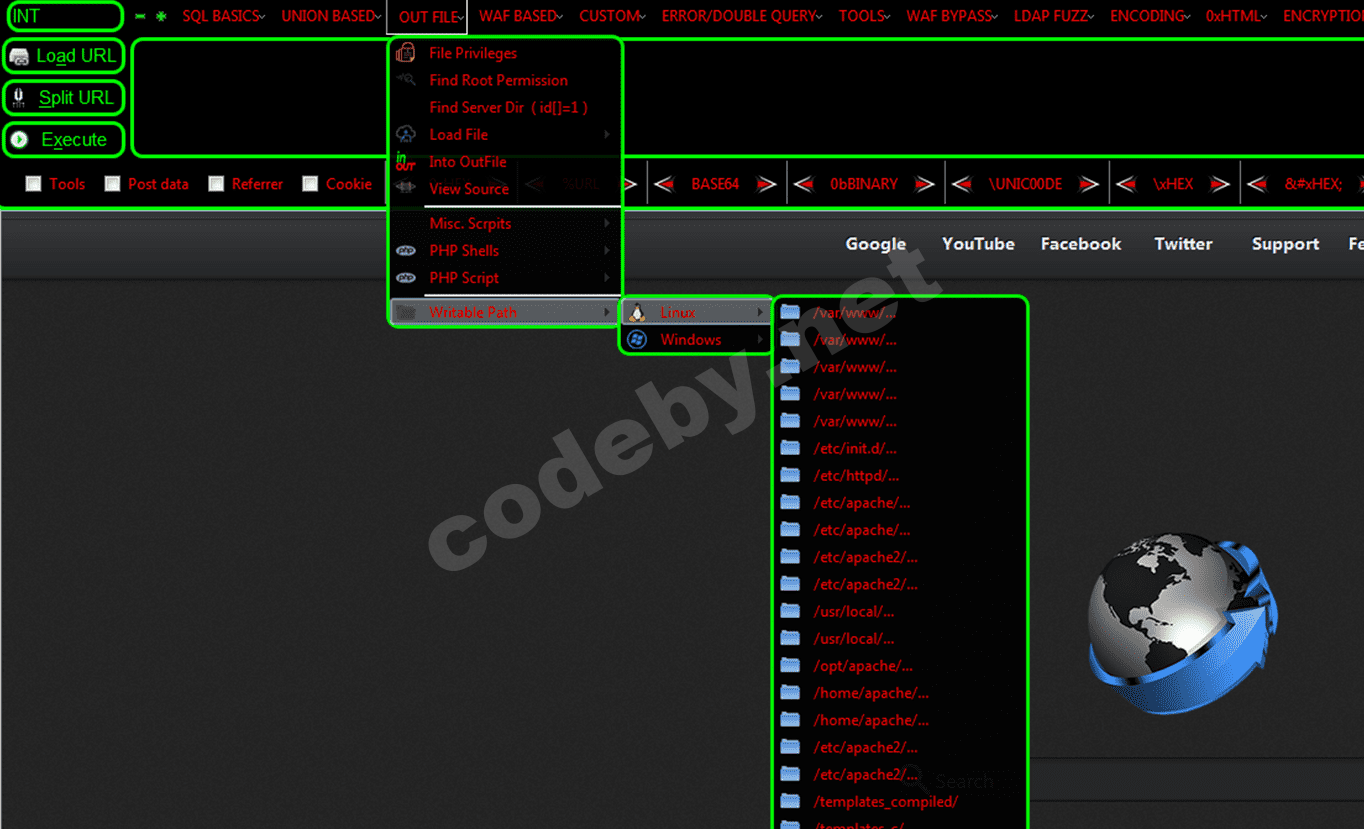Click the PHP icon beside PHP Script
The width and height of the screenshot is (1364, 829).
406,278
